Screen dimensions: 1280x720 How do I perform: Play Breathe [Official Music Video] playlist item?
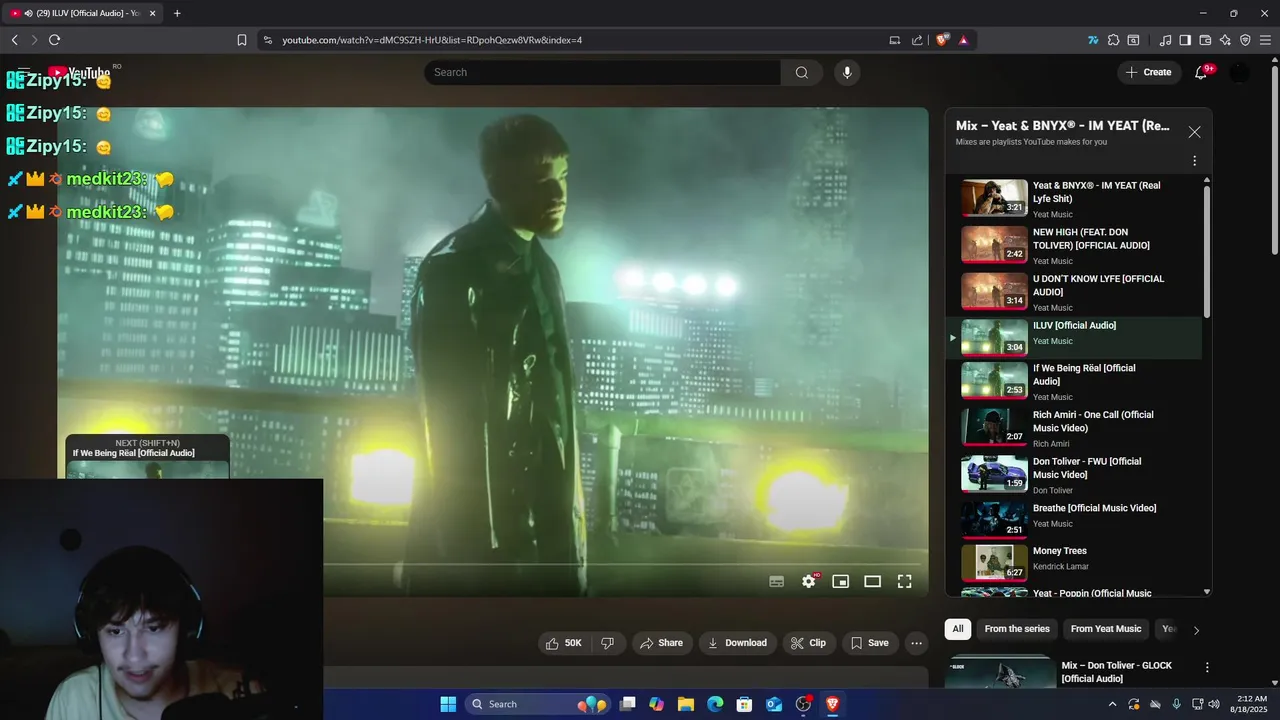pos(1073,520)
